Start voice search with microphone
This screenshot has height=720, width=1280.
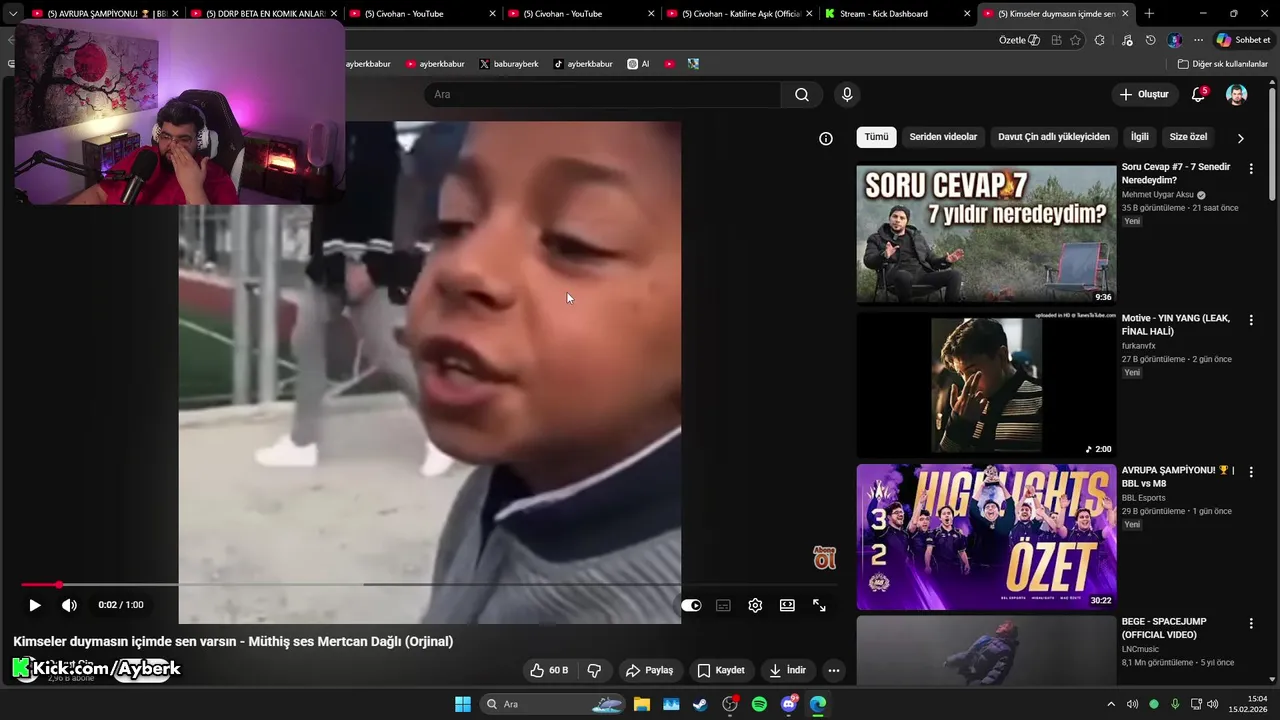847,94
